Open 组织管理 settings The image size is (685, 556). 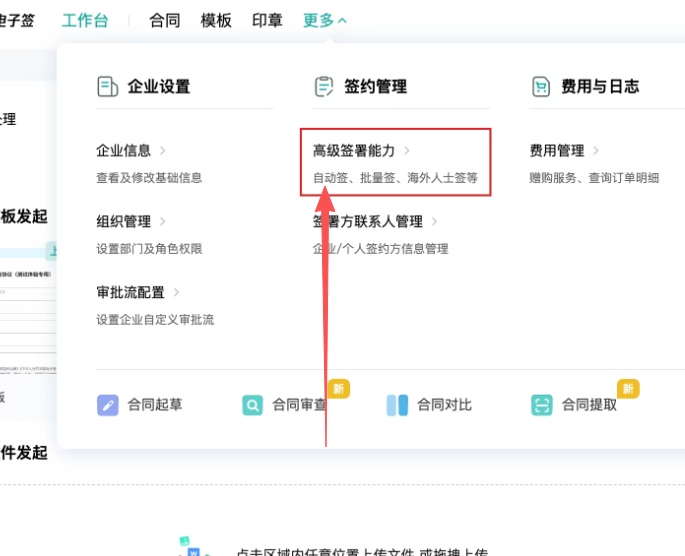[x=124, y=221]
